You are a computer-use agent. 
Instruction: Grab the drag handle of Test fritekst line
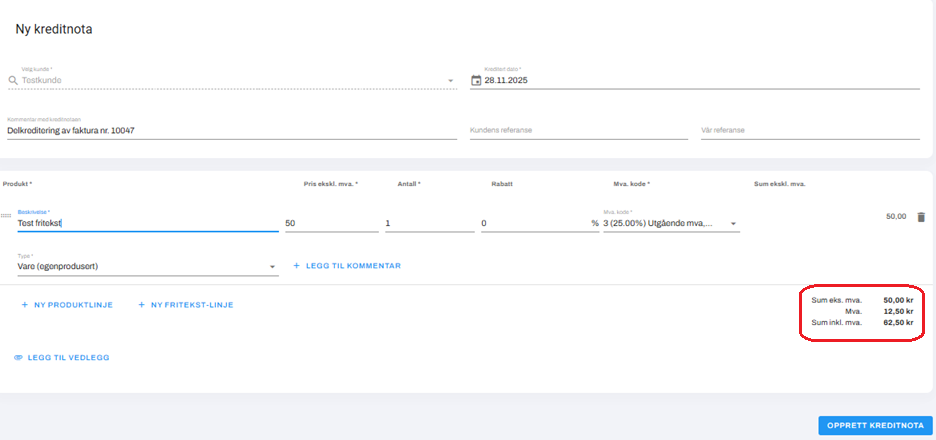click(x=6, y=216)
